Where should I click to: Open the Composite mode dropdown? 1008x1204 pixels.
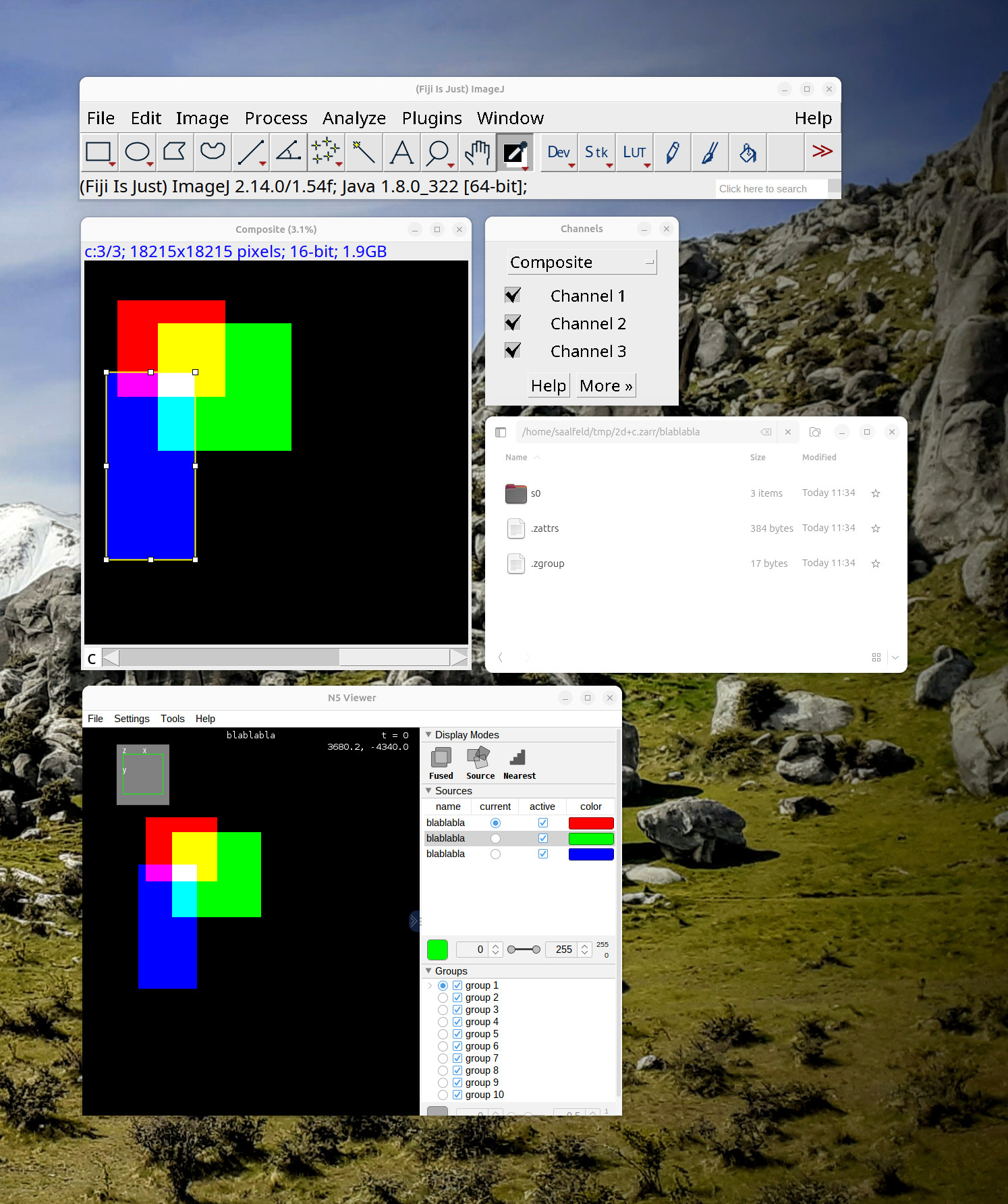[582, 263]
